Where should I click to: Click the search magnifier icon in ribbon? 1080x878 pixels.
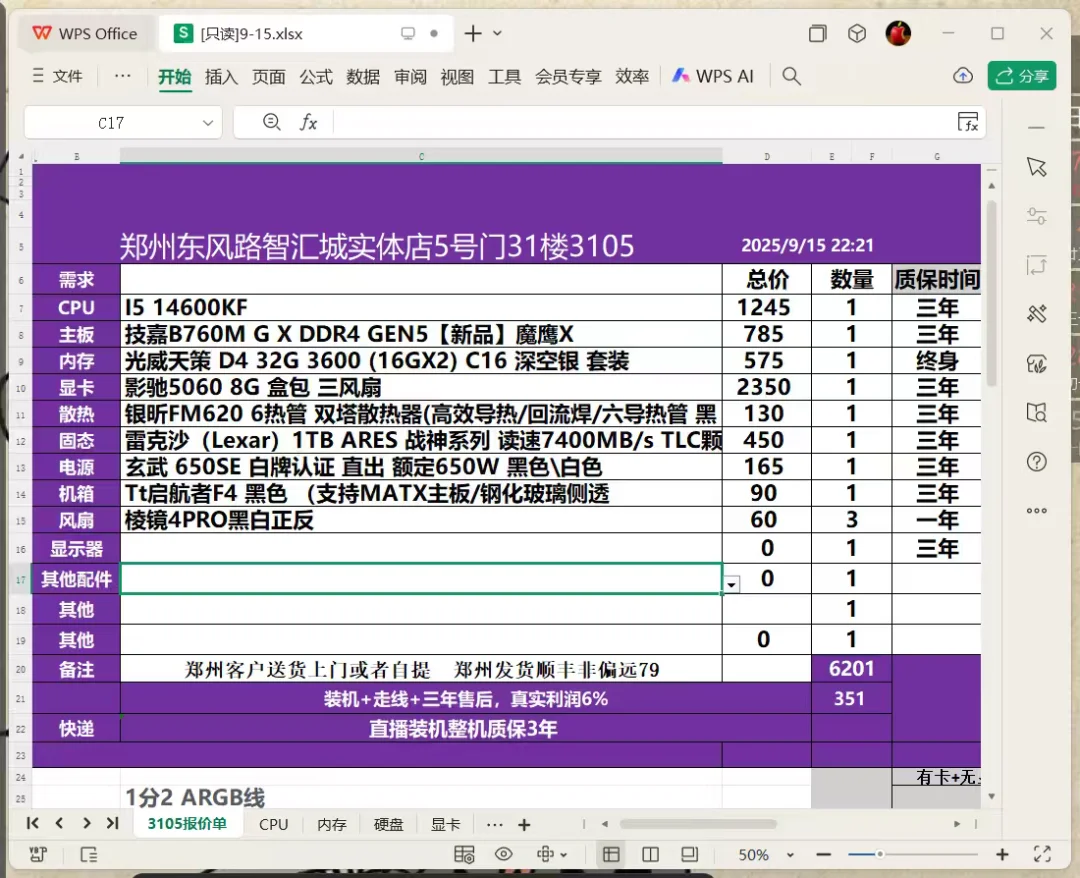coord(791,76)
